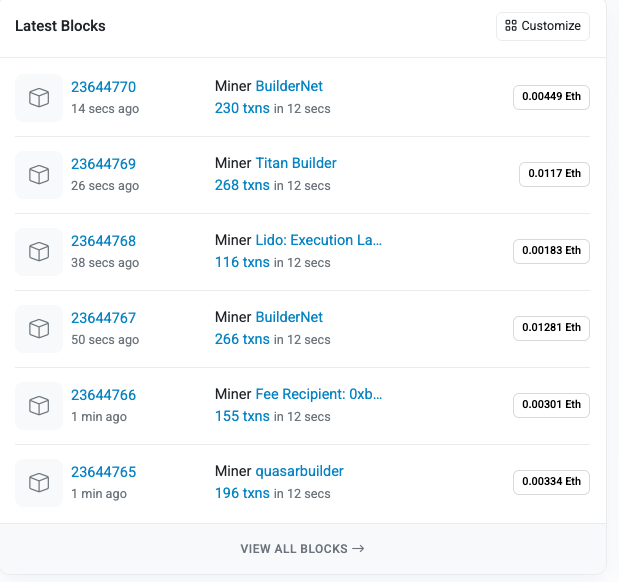Image resolution: width=619 pixels, height=582 pixels.
Task: Open block number 23644770
Action: pyautogui.click(x=103, y=87)
